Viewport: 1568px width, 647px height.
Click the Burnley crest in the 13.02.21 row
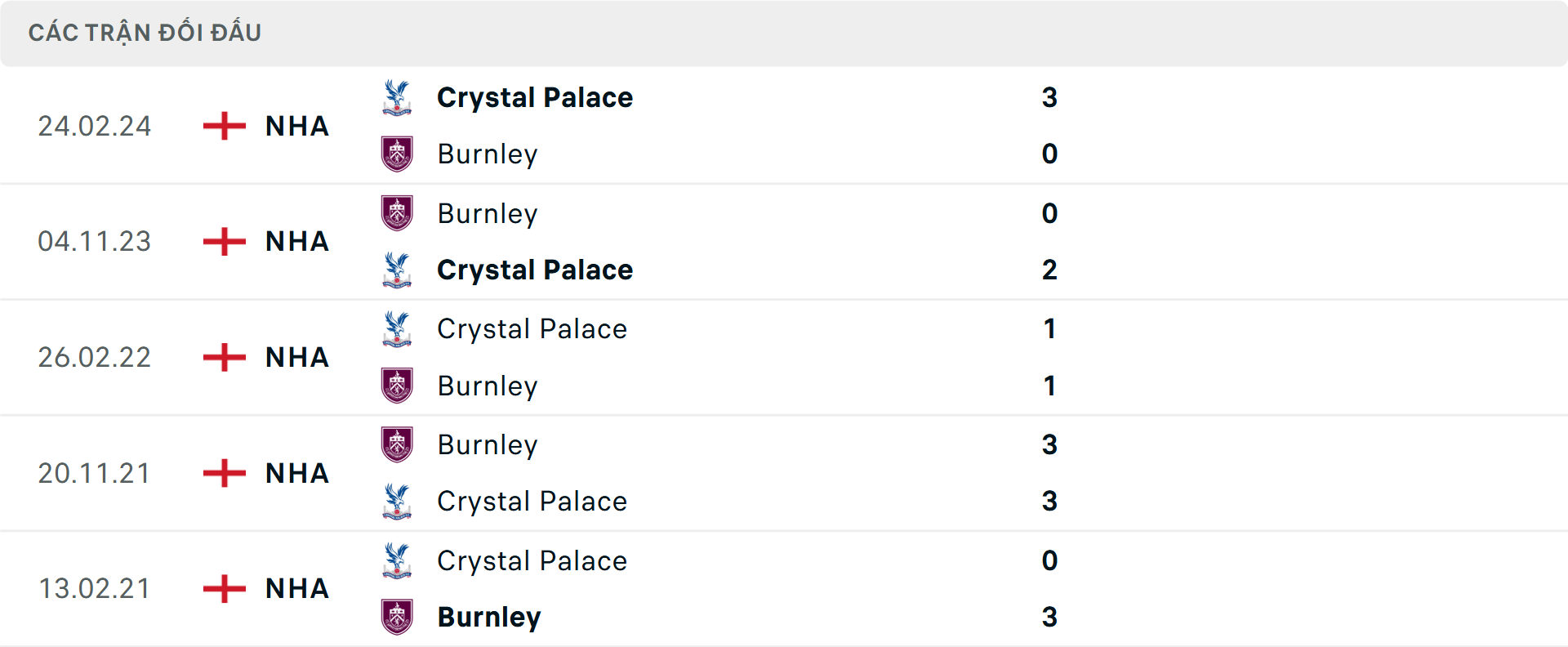pos(398,618)
